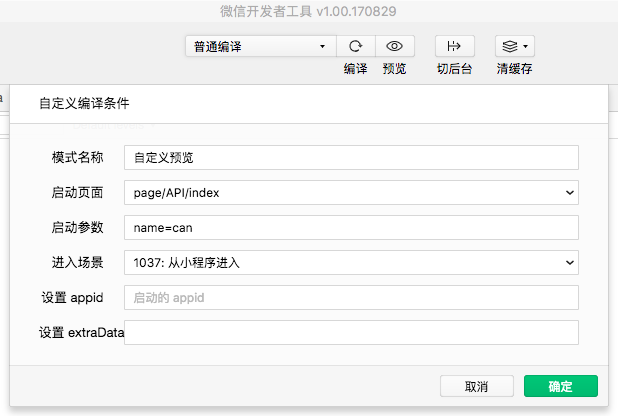Select the 设置 extraData text field
Screen dimensions: 618x416
[x=351, y=332]
